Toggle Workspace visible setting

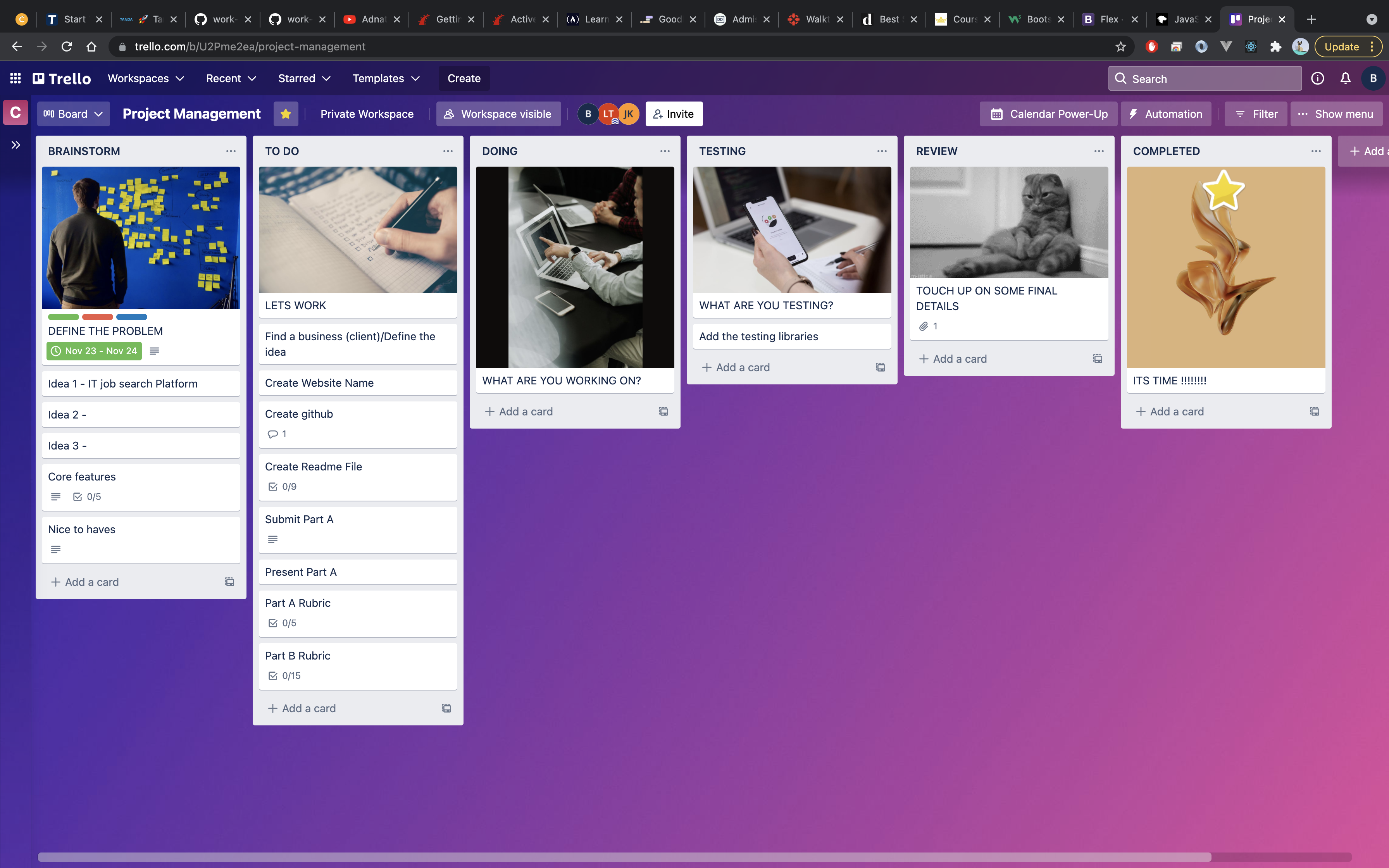498,114
